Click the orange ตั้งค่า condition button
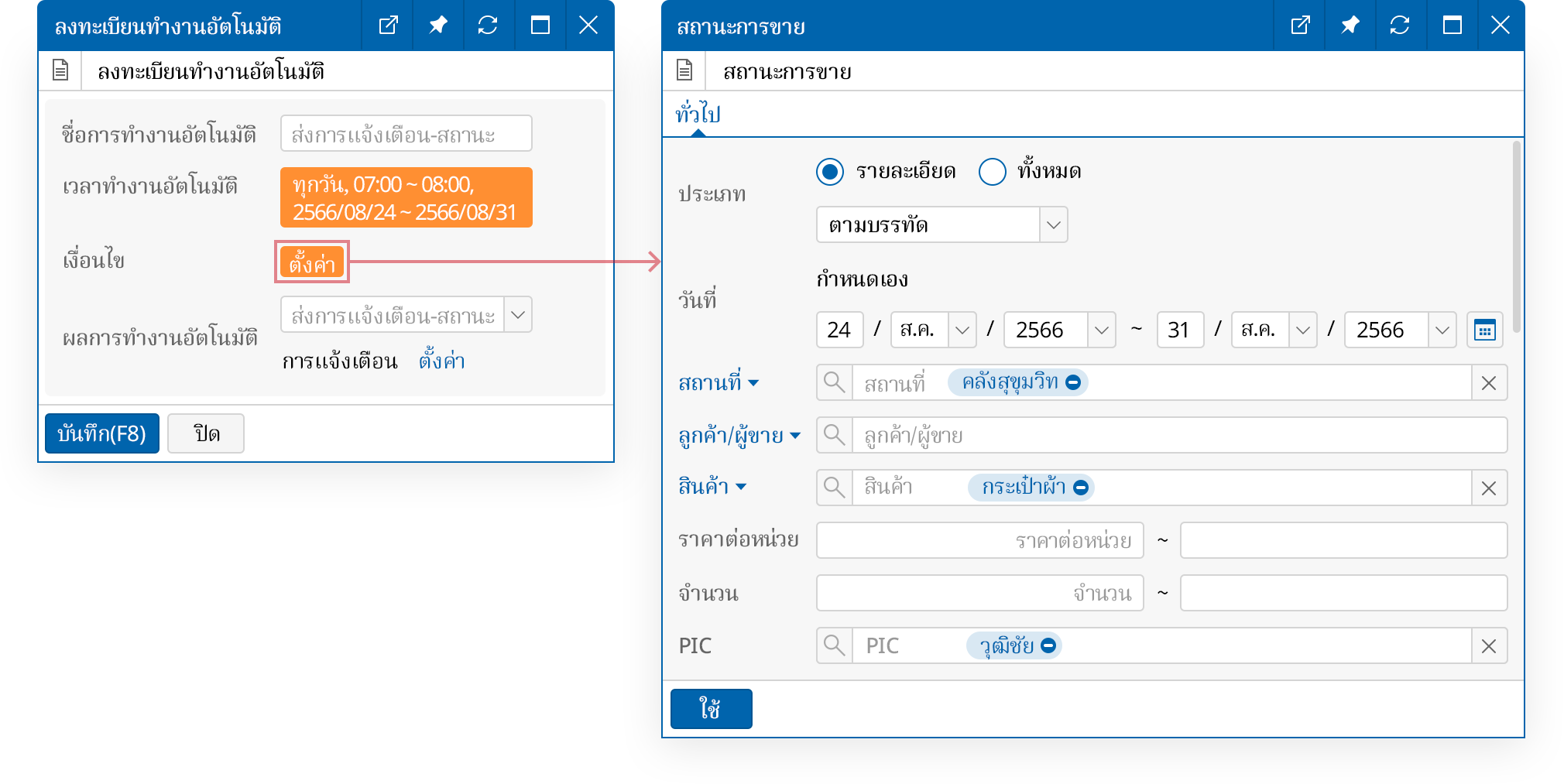Screen dimensions: 1564x784 point(312,263)
